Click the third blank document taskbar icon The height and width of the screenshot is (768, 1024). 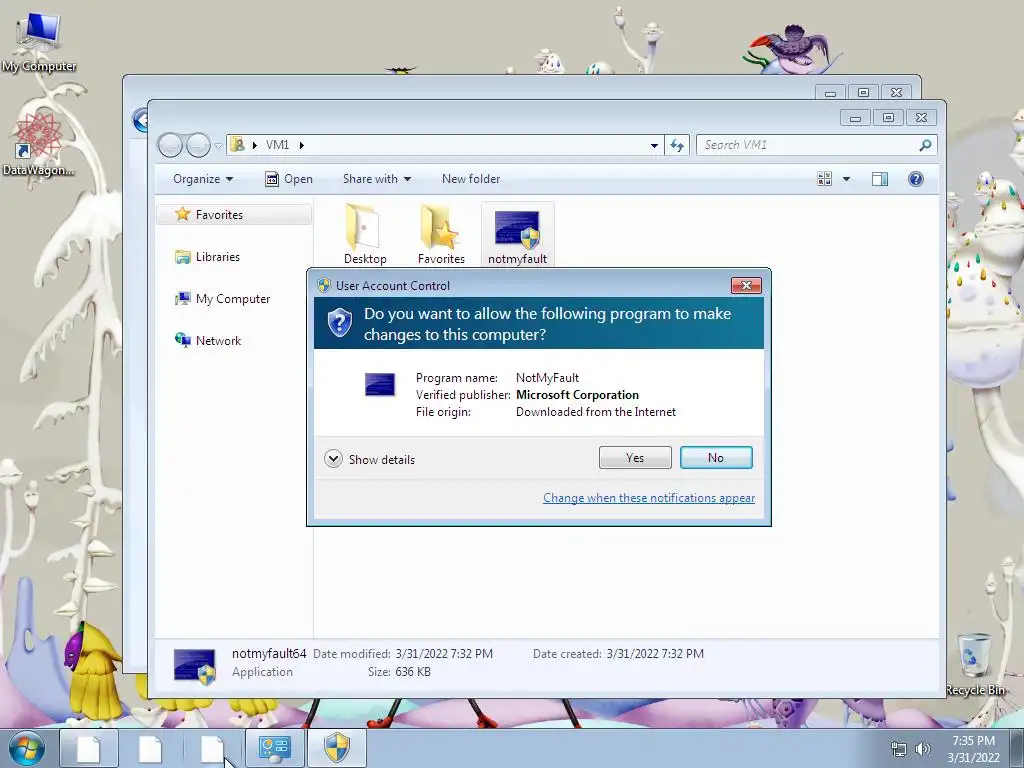[x=212, y=748]
